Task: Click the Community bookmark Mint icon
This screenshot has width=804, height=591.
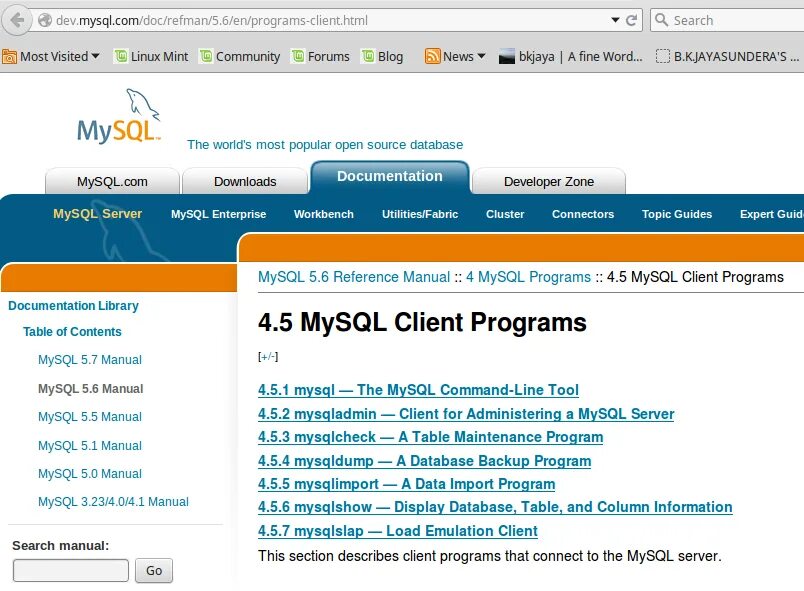Action: 206,56
